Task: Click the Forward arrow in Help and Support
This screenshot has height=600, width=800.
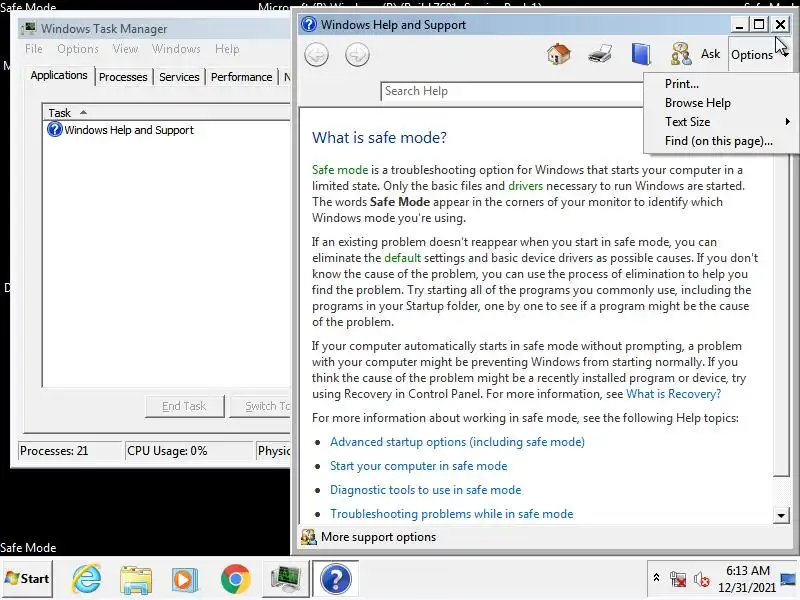Action: (357, 55)
